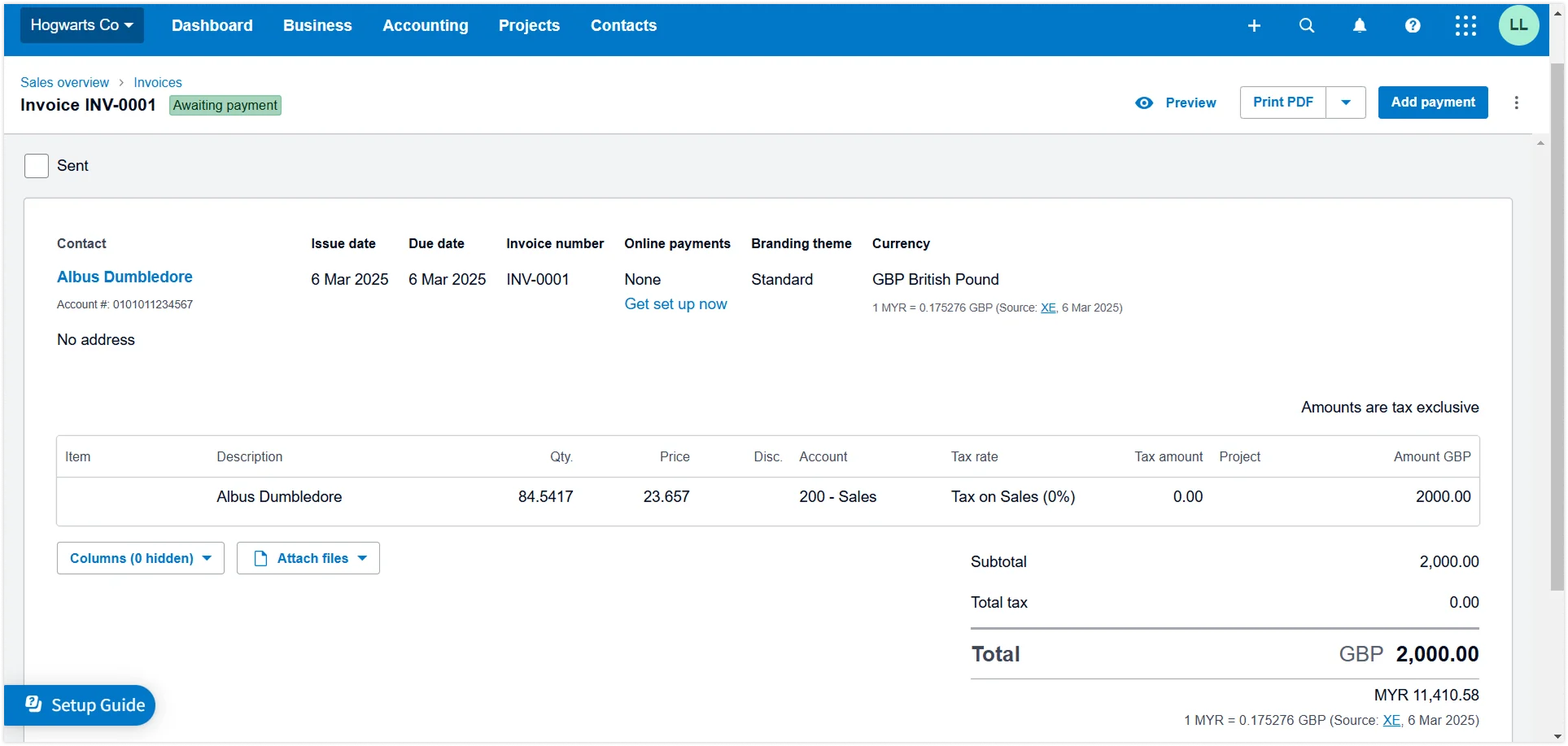Click the quantity value 84.5417

pyautogui.click(x=545, y=496)
